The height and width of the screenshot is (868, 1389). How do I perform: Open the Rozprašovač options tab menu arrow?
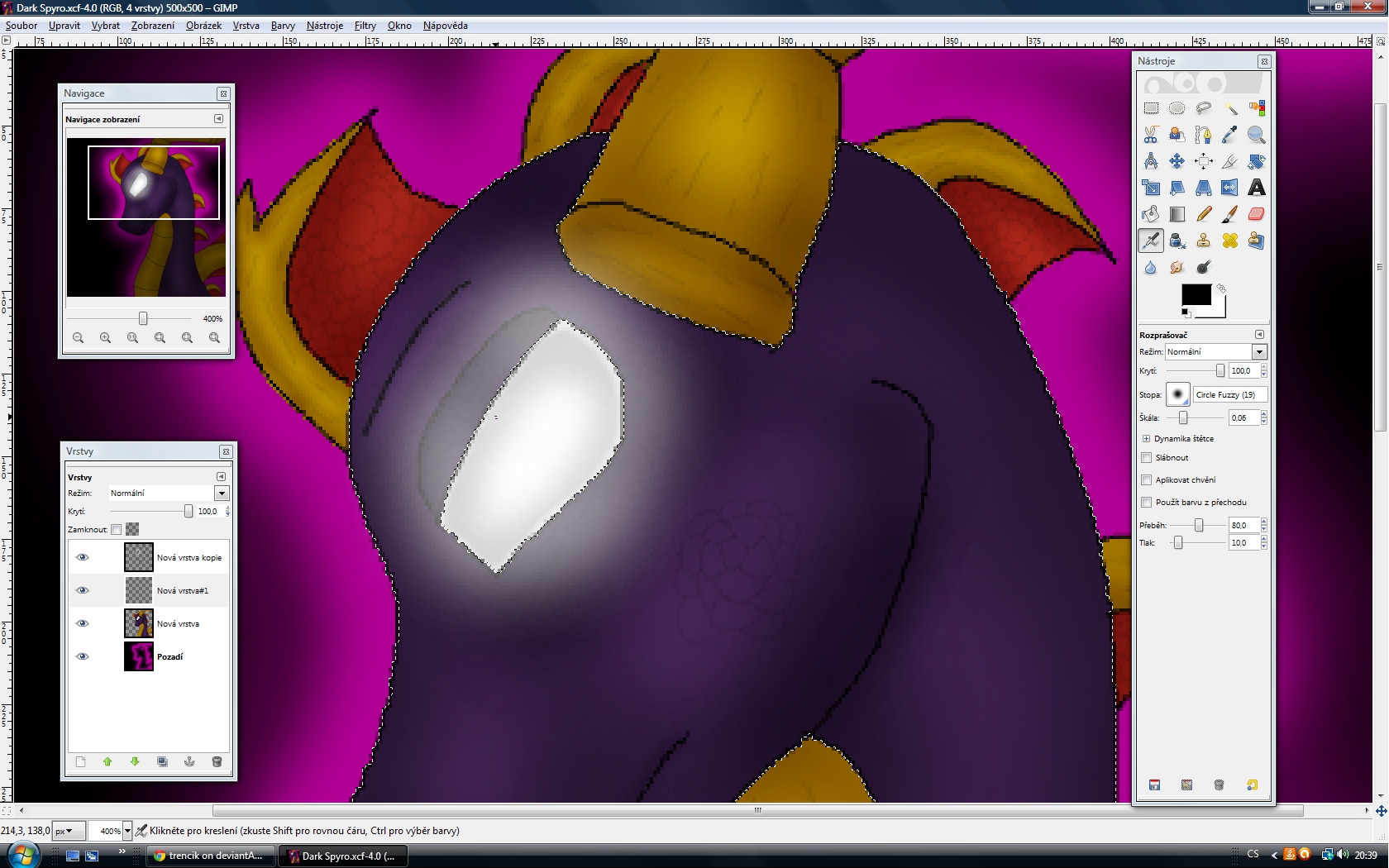1260,335
